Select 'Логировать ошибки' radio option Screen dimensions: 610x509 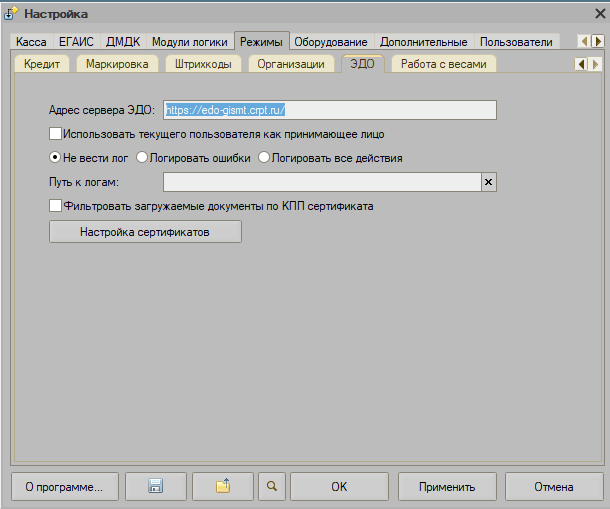[142, 157]
